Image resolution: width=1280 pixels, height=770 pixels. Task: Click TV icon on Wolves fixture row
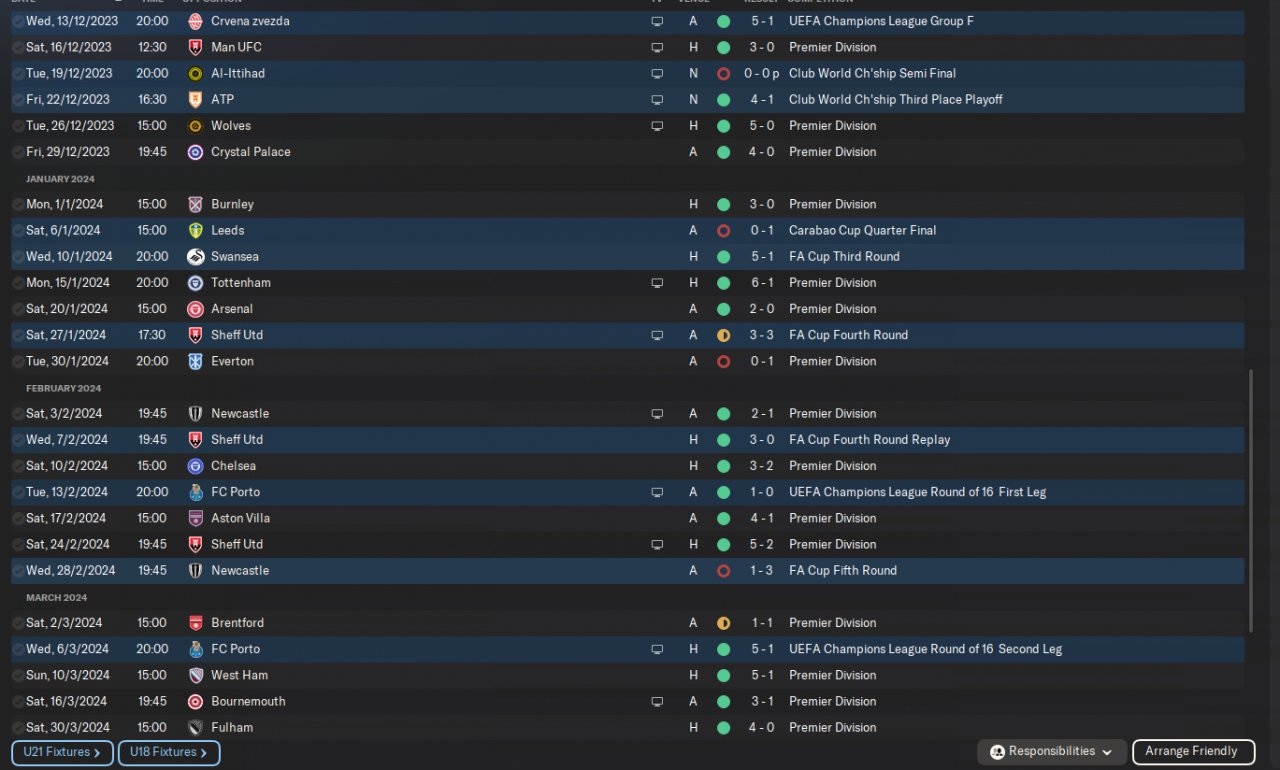tap(657, 126)
